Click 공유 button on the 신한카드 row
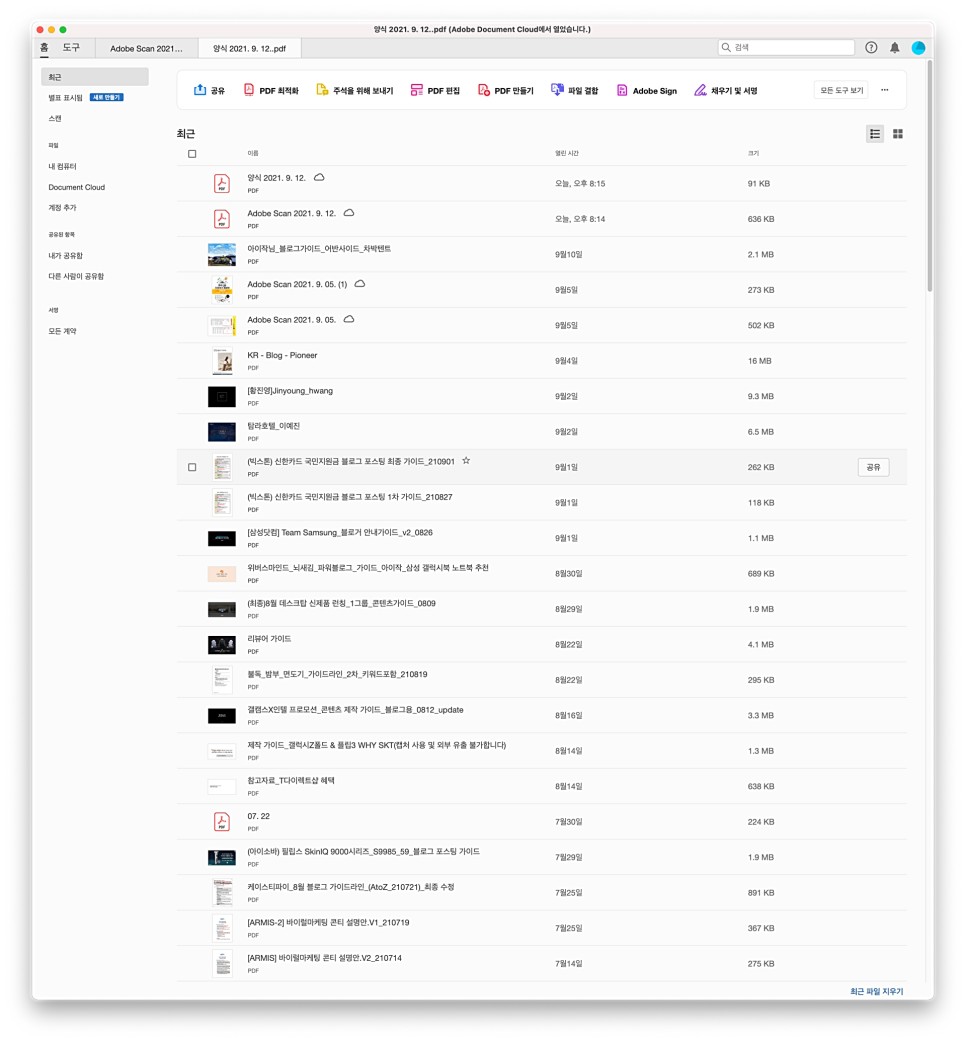 [x=873, y=467]
